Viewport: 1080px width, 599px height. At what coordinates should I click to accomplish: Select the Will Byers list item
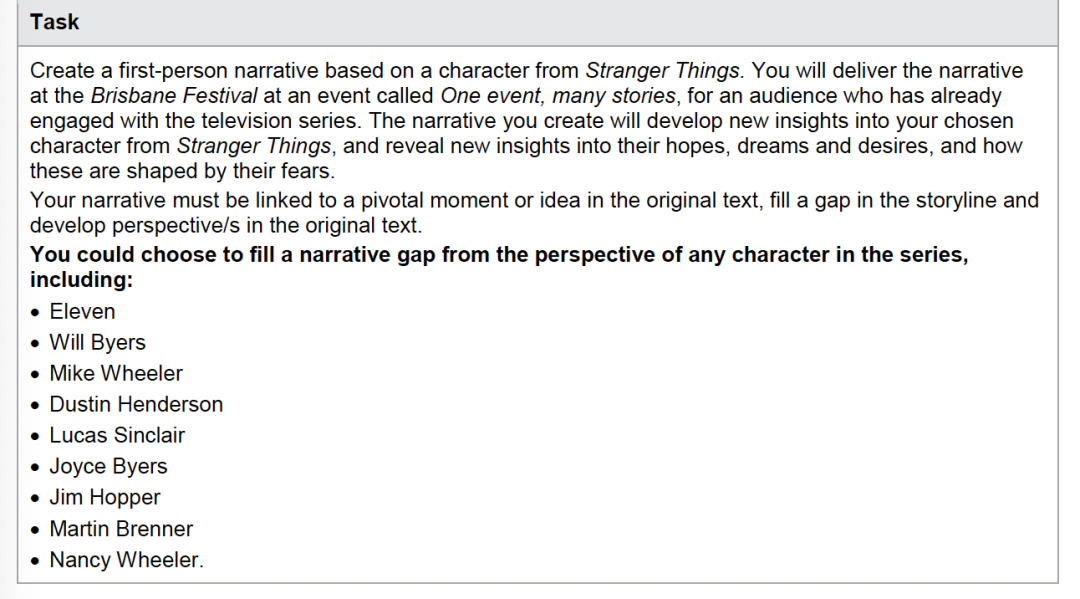(97, 342)
